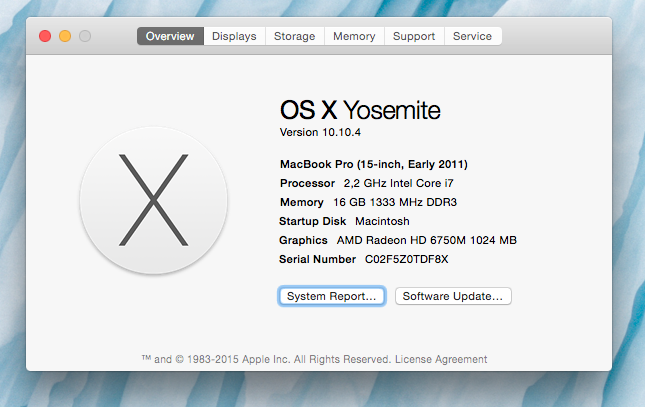Screen dimensions: 645x407
Task: Click the 2,2 GHz Intel Core i7 value
Action: 398,183
